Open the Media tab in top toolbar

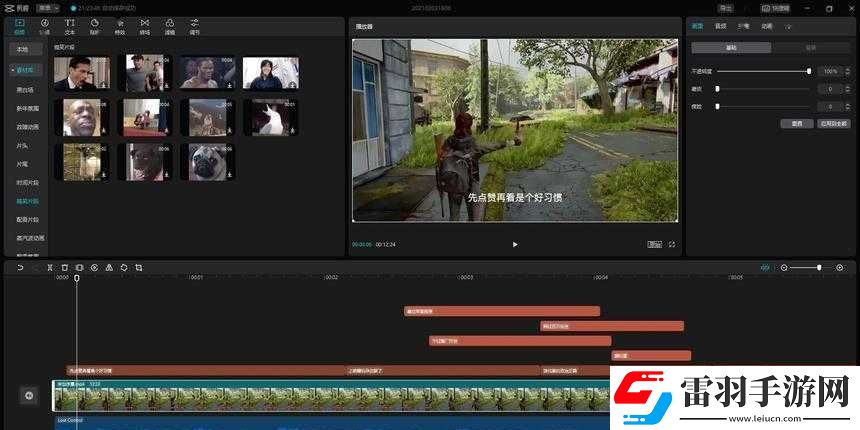pyautogui.click(x=19, y=26)
